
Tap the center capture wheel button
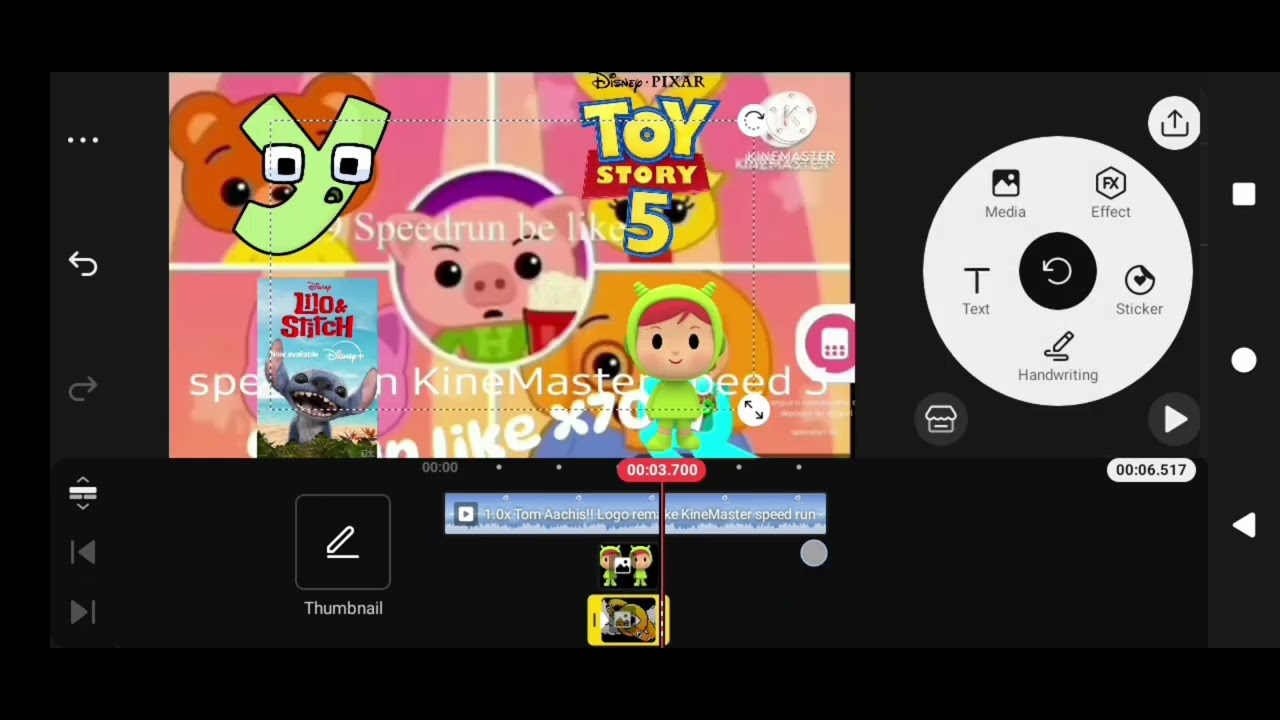pos(1058,271)
